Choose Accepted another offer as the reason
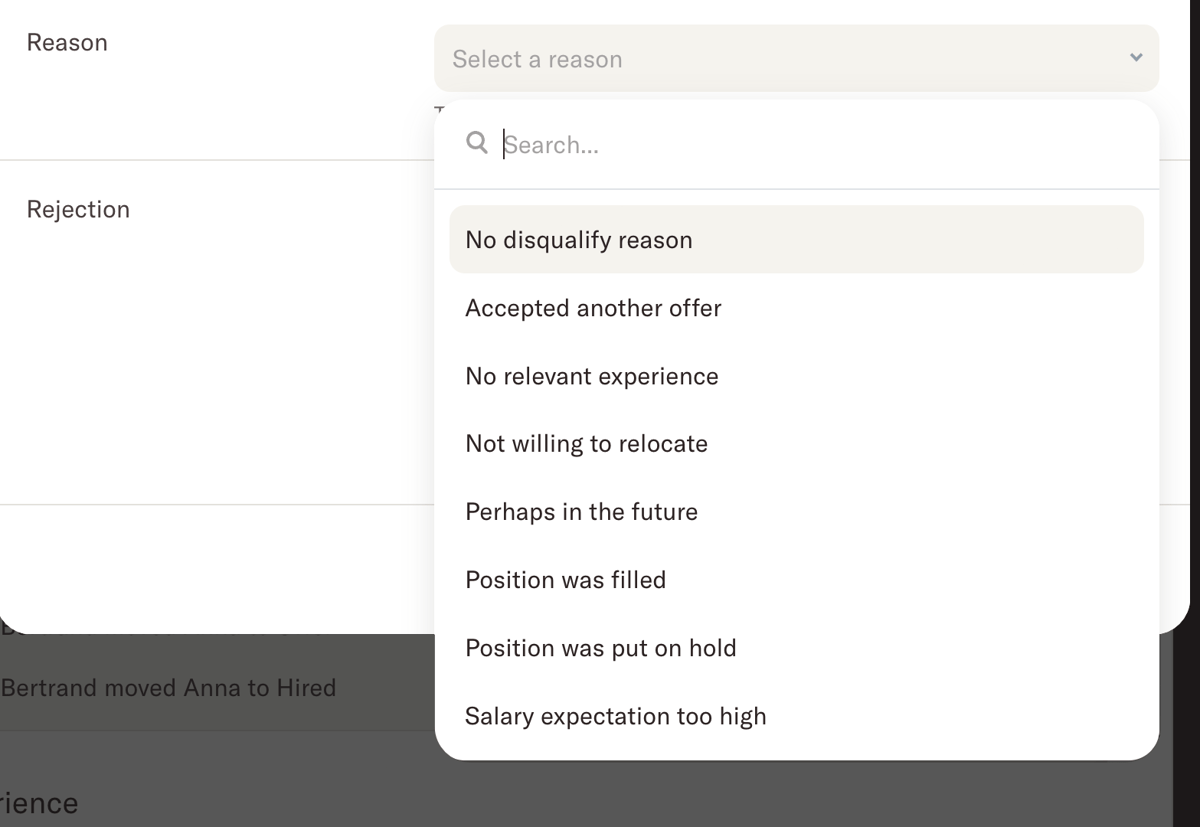Screen dimensions: 1200x827 tap(593, 308)
